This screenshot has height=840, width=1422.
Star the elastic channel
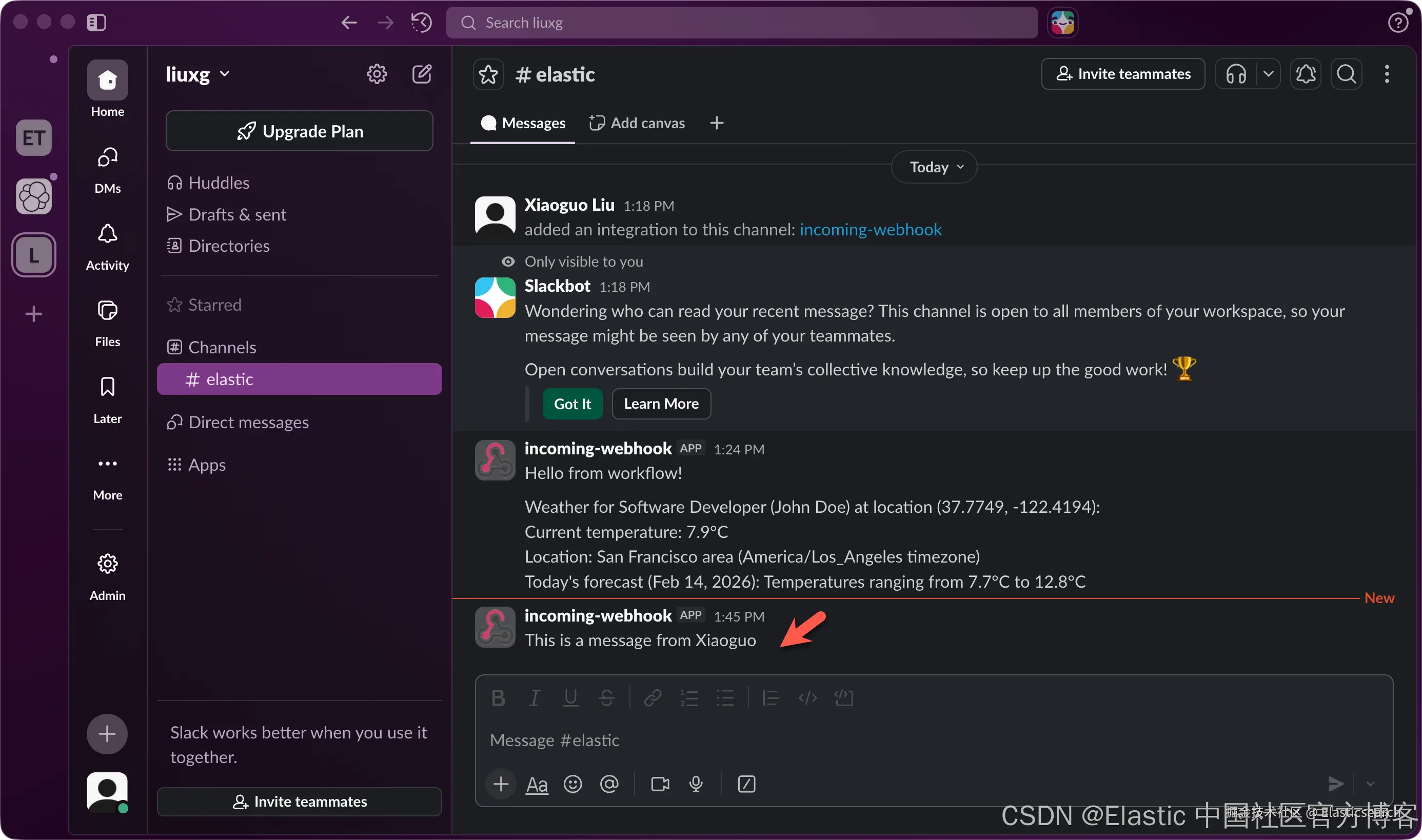[488, 74]
